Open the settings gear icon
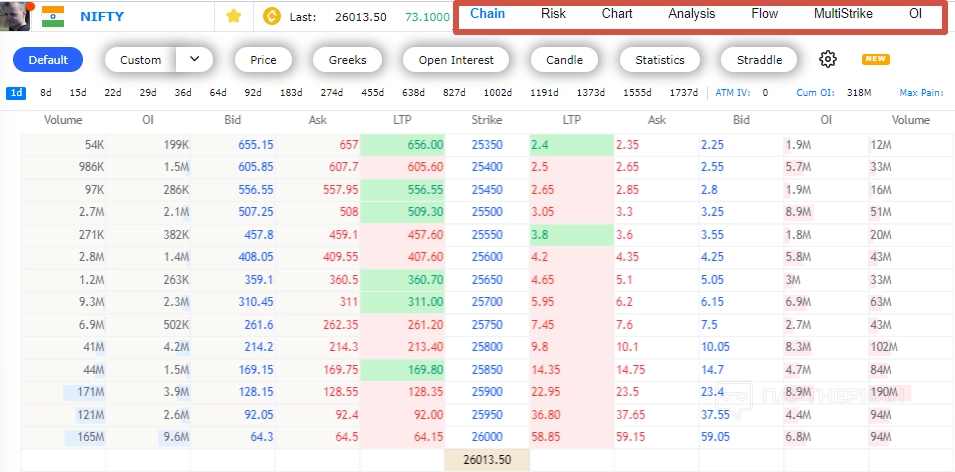 827,59
